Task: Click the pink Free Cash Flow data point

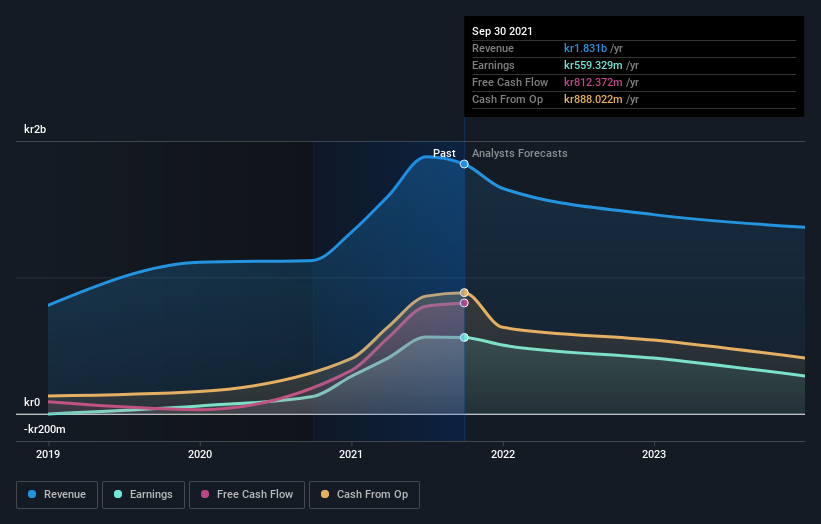Action: pyautogui.click(x=464, y=303)
